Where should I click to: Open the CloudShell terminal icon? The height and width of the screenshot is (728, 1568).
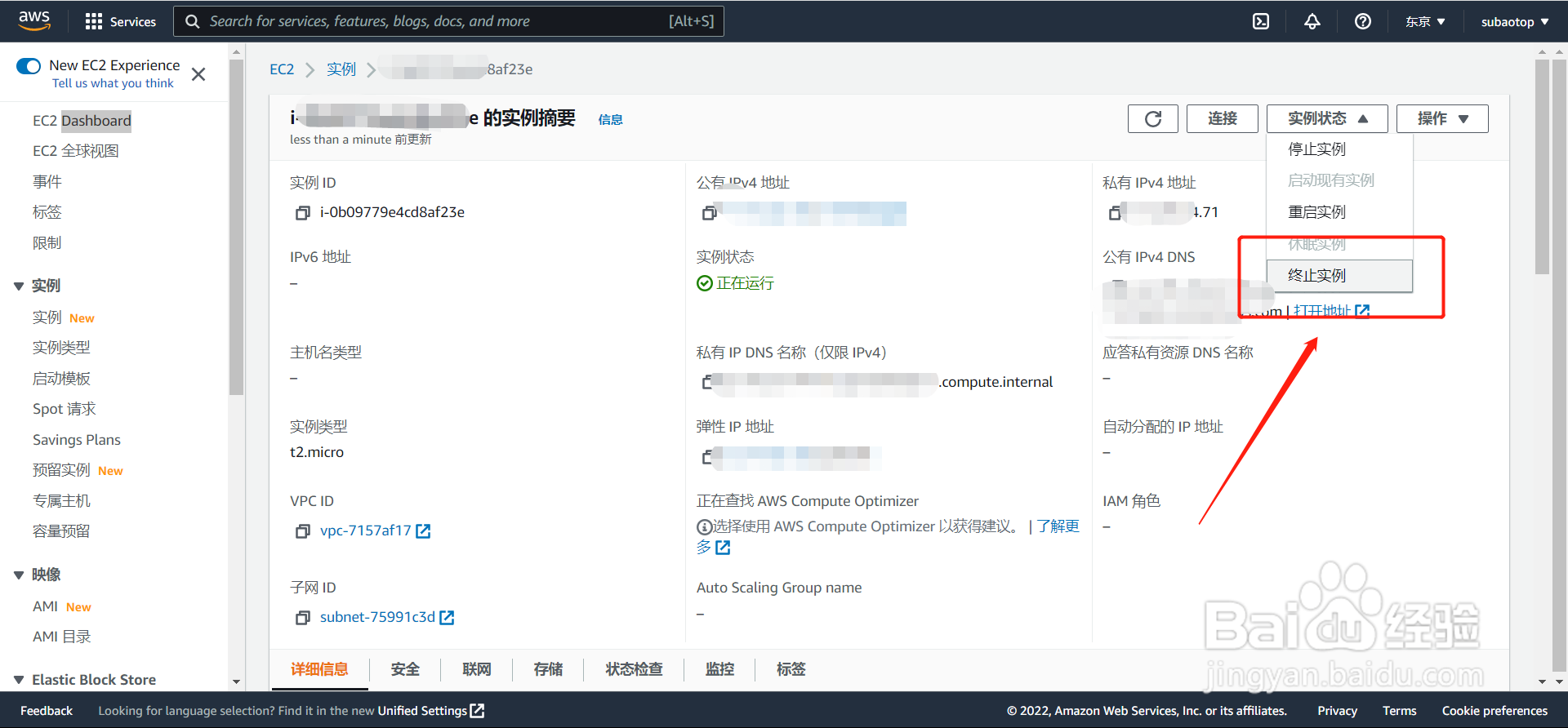click(1261, 21)
